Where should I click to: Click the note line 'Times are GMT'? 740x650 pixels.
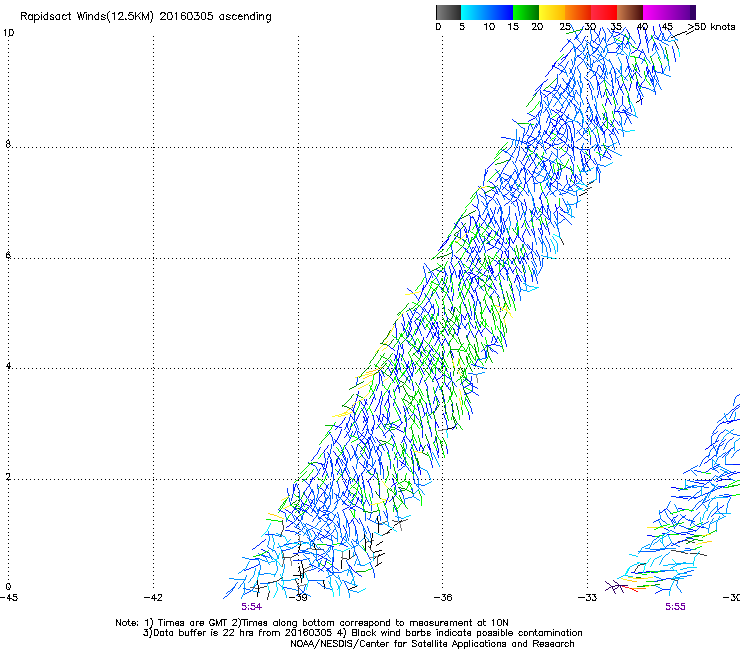point(194,623)
